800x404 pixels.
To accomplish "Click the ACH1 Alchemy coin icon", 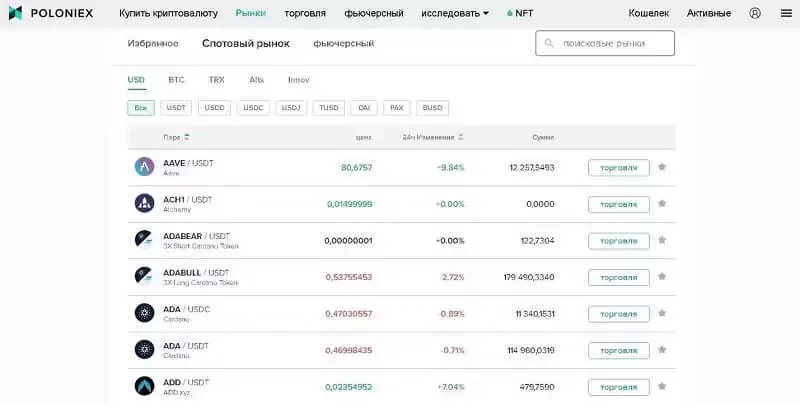I will point(144,204).
